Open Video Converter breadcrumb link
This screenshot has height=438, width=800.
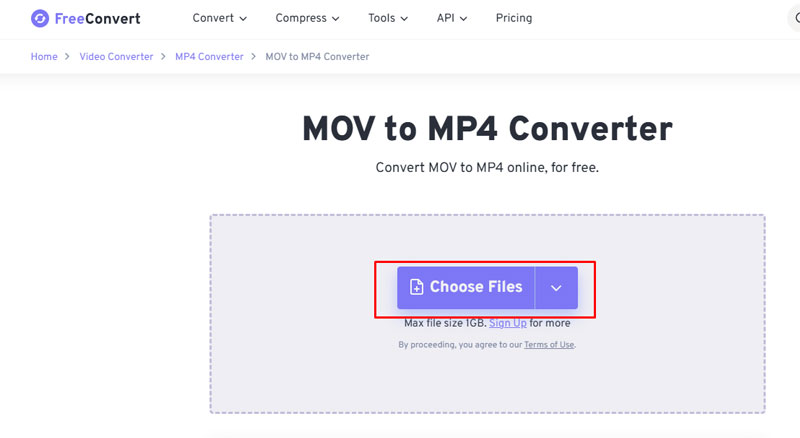tap(116, 57)
